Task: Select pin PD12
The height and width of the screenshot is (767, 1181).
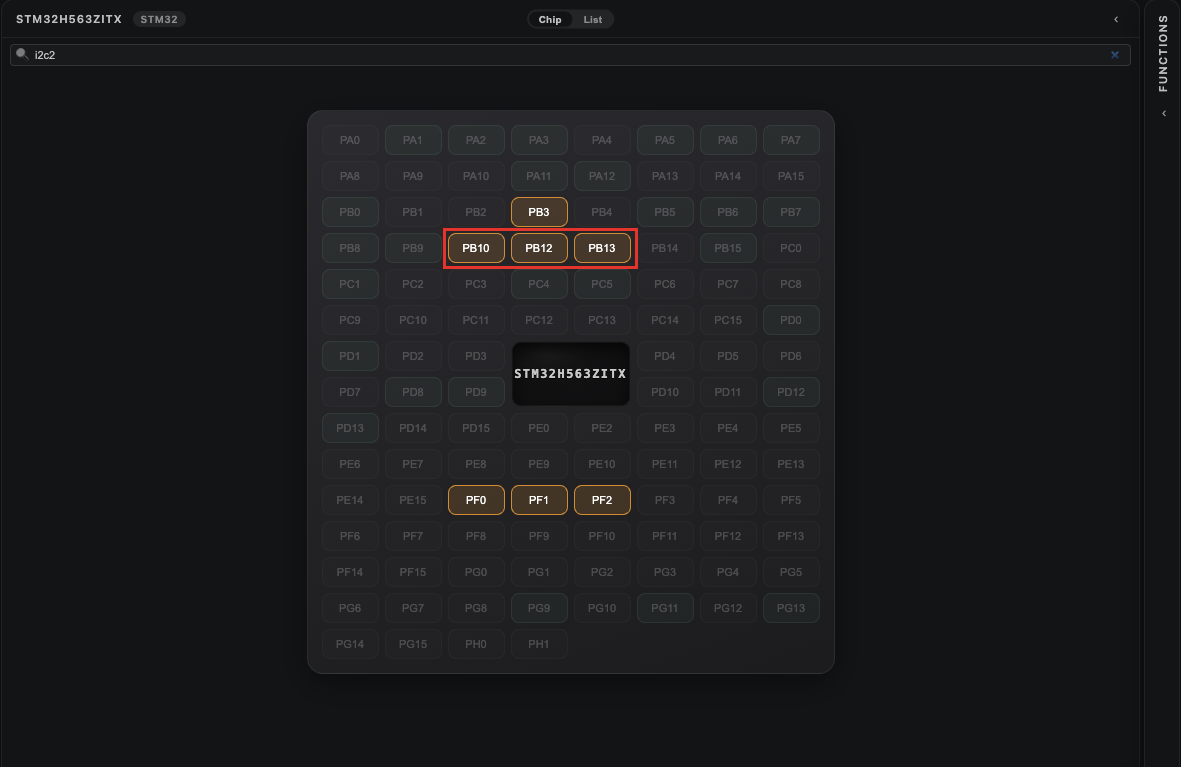Action: 791,393
